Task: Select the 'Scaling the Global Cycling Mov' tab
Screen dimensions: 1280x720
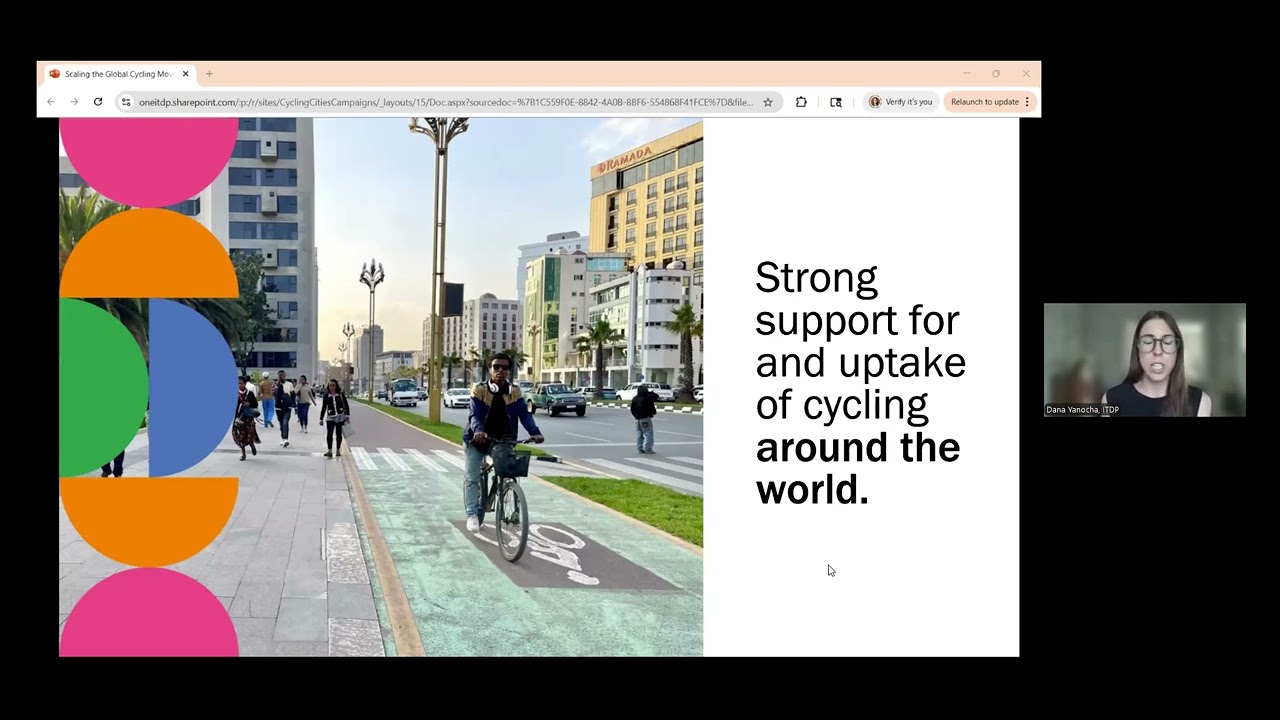Action: tap(119, 74)
